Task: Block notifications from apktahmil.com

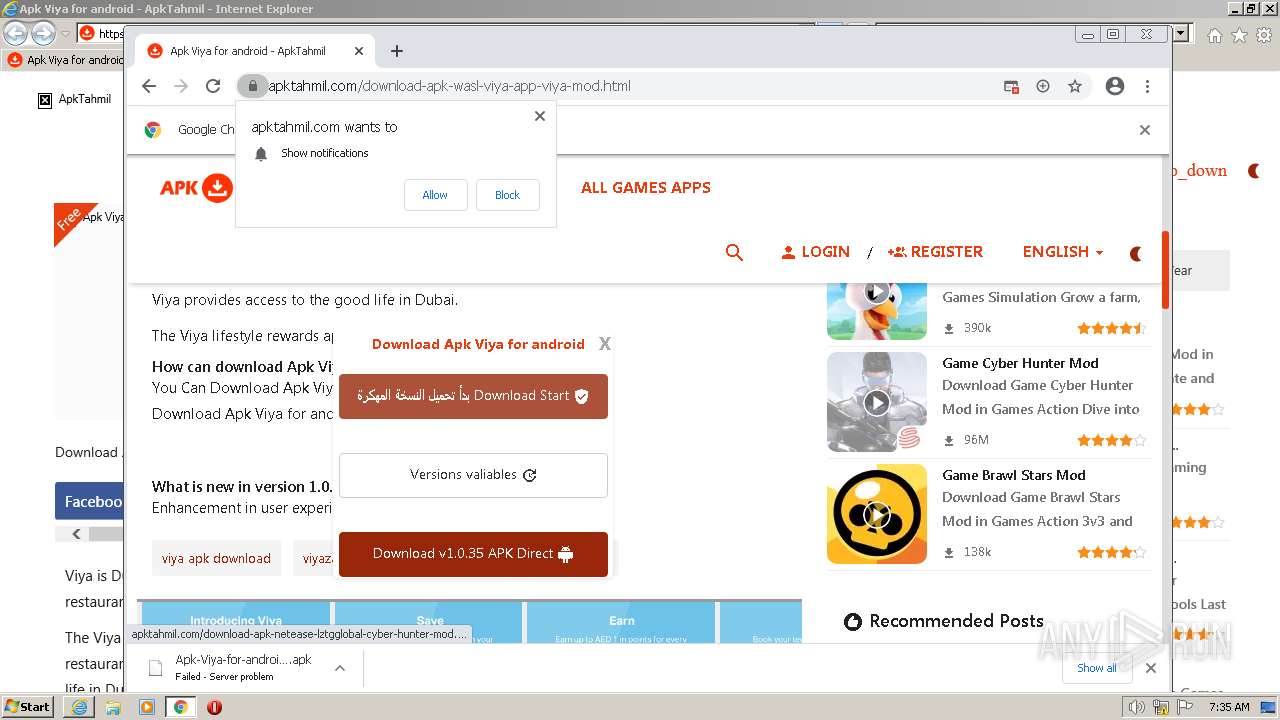Action: pos(507,195)
